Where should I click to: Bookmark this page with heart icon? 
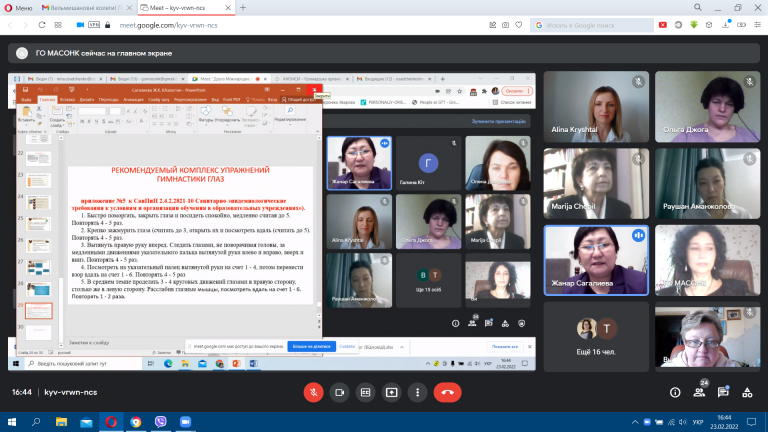point(519,25)
